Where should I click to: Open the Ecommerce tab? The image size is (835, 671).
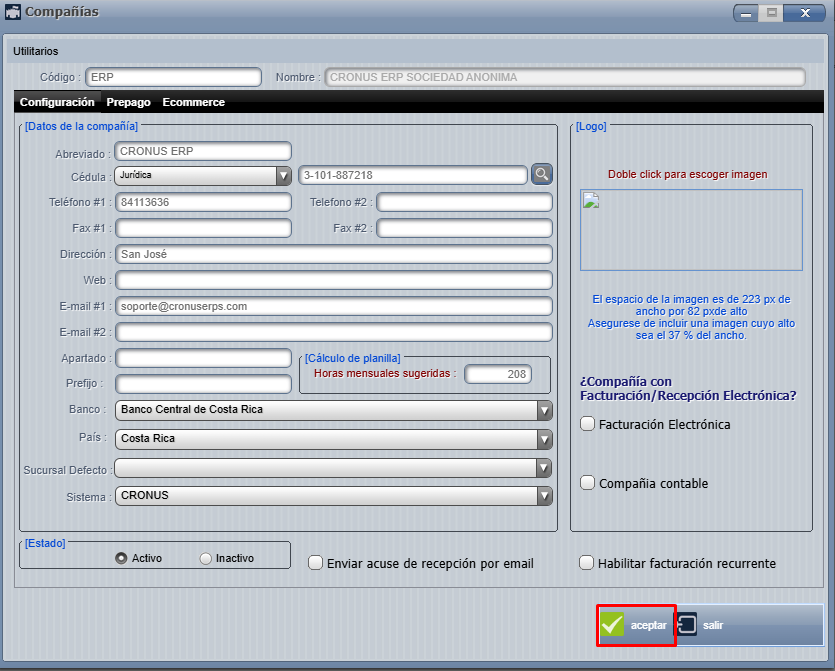click(x=194, y=102)
